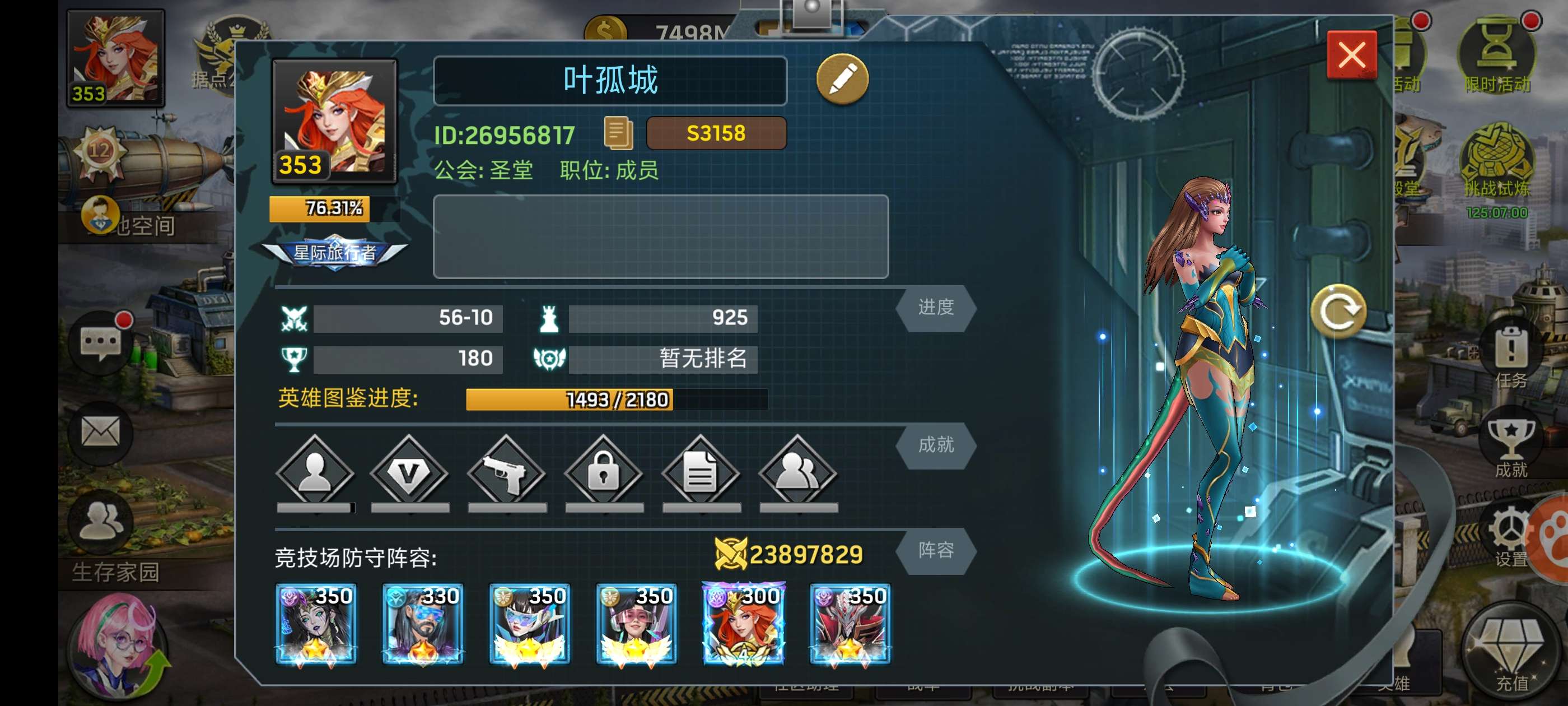Select the V achievement badge
Screen dimensions: 1568x706
(x=410, y=473)
